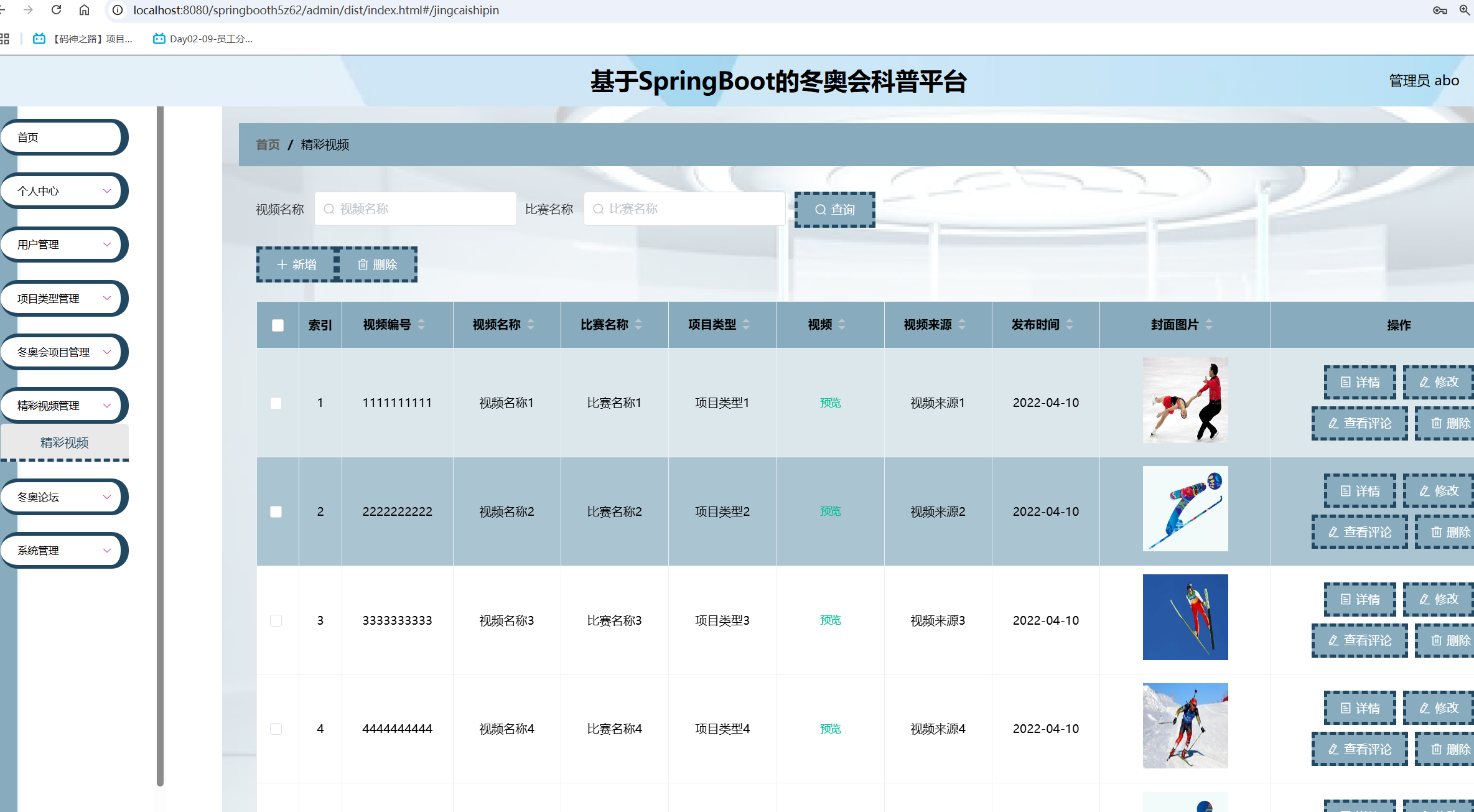Preview video via 预览 link in row 4
Viewport: 1474px width, 812px height.
(x=830, y=729)
